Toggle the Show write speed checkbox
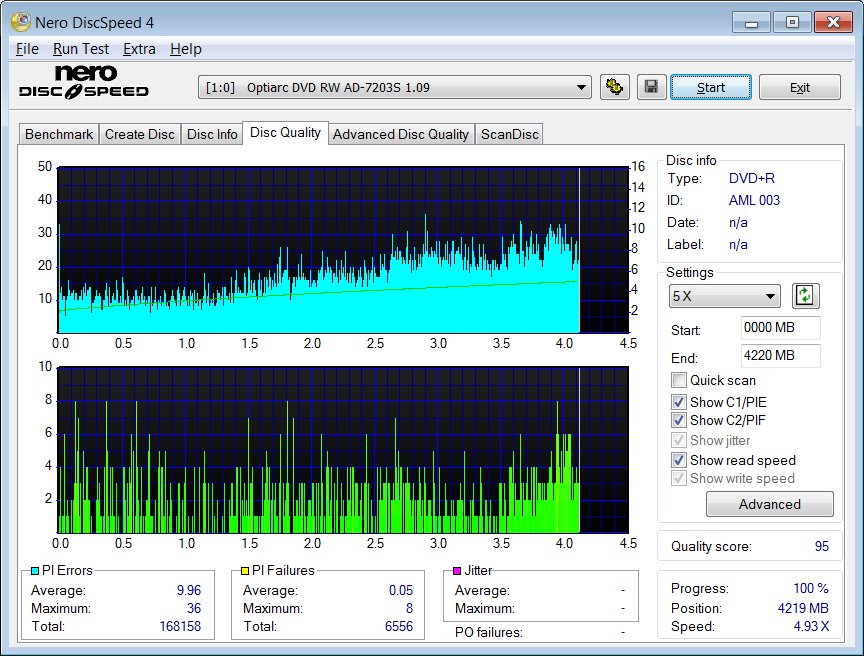 pyautogui.click(x=678, y=478)
